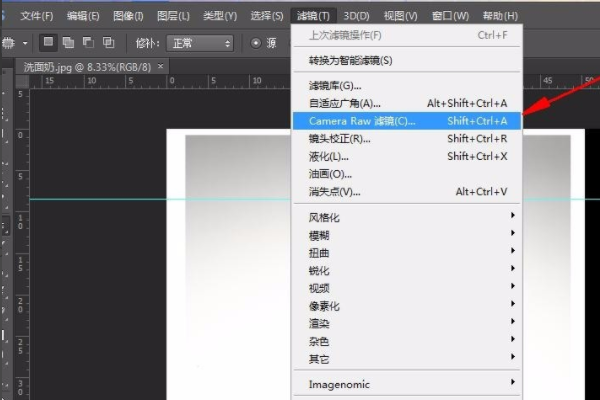The height and width of the screenshot is (400, 600).
Task: Select the Intersect with Selection icon
Action: click(108, 43)
